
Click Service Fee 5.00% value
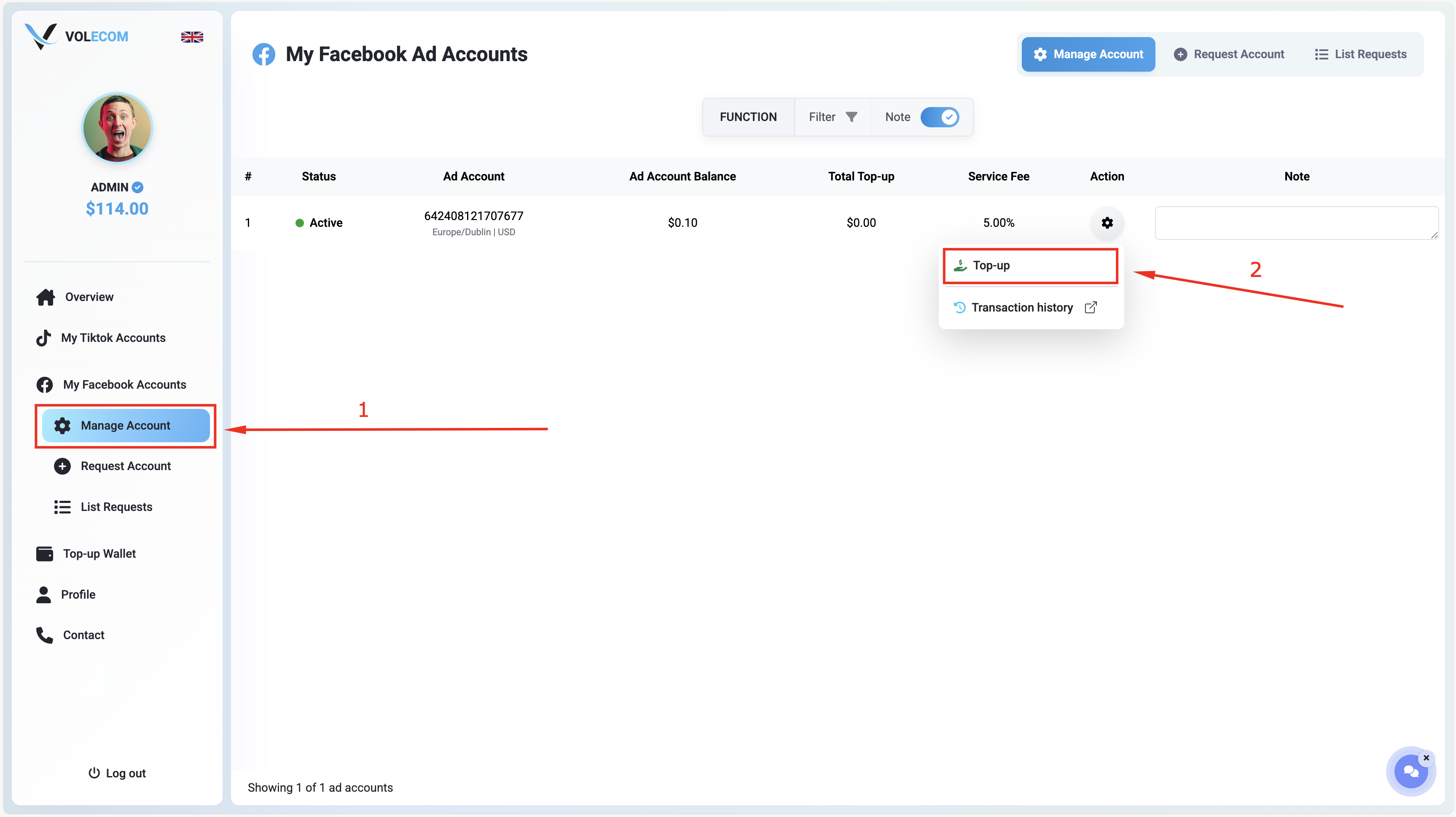[x=998, y=223]
